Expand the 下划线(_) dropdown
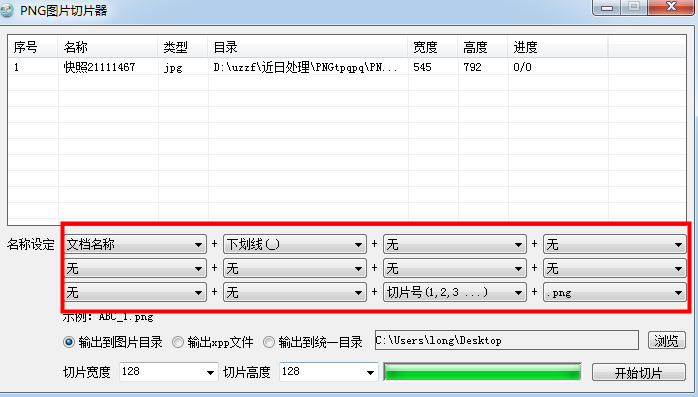698x397 pixels. (x=295, y=244)
